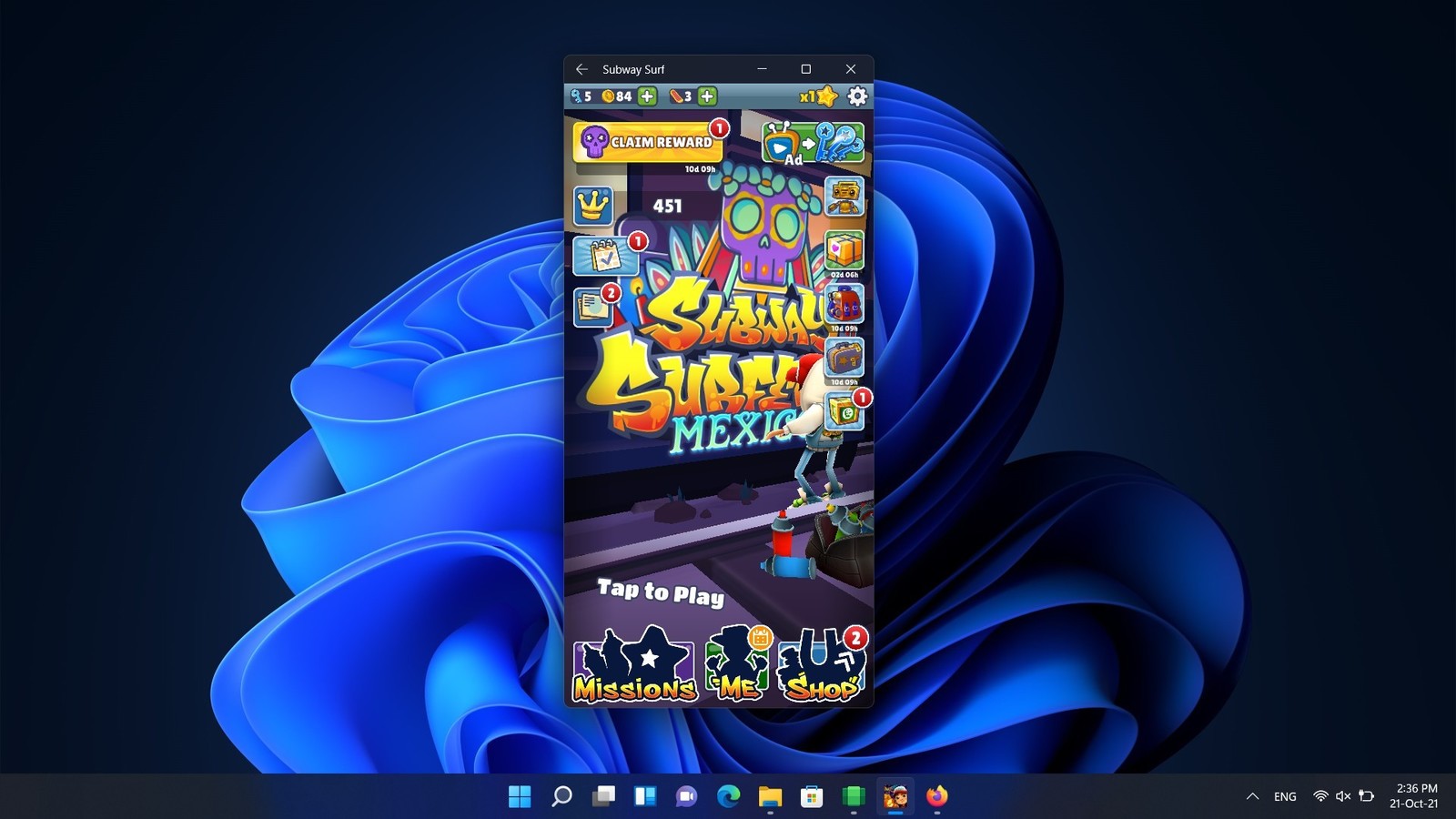Watch the ad for free keys
Image resolution: width=1456 pixels, height=819 pixels.
tap(812, 144)
